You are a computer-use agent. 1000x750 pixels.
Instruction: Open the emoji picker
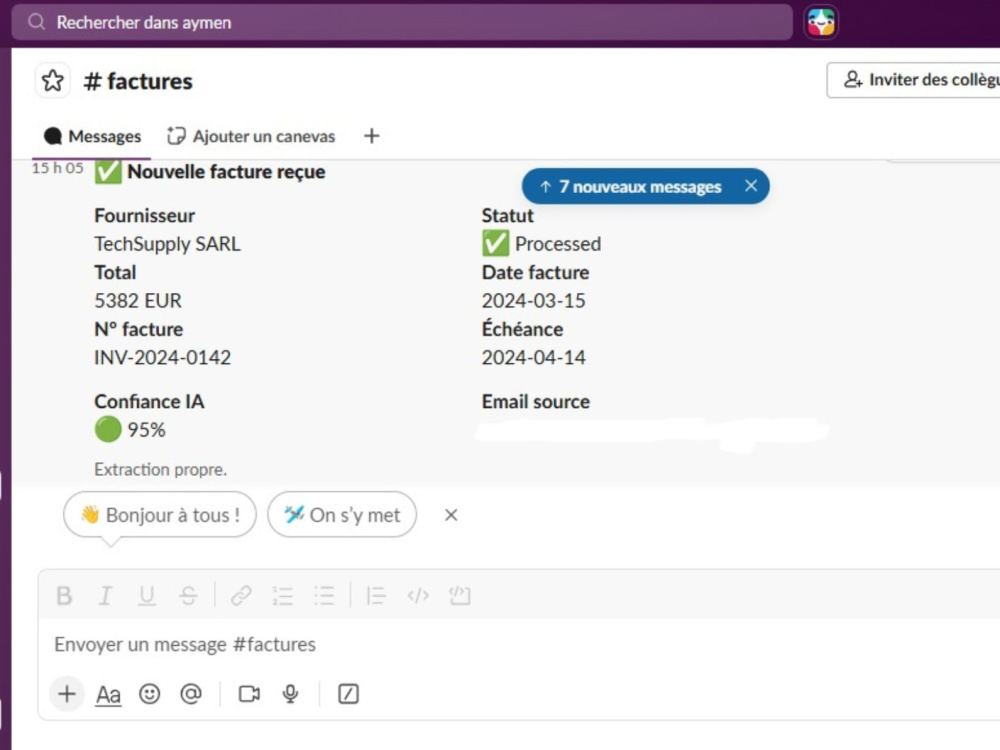(x=150, y=694)
